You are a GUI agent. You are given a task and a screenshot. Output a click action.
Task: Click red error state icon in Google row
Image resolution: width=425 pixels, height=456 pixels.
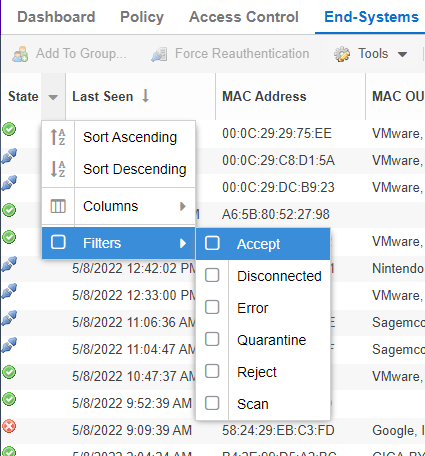(x=9, y=426)
